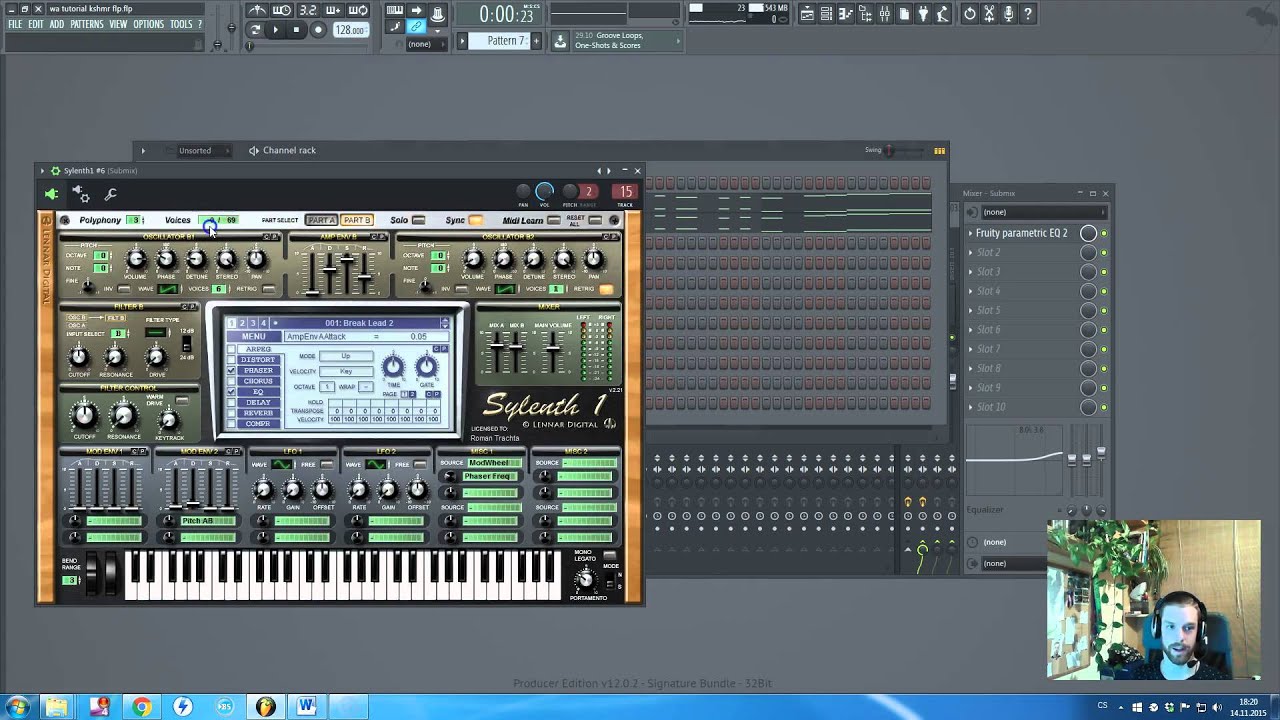
Task: Expand Fruity parametric EQ 2 slot arrow
Action: (970, 233)
